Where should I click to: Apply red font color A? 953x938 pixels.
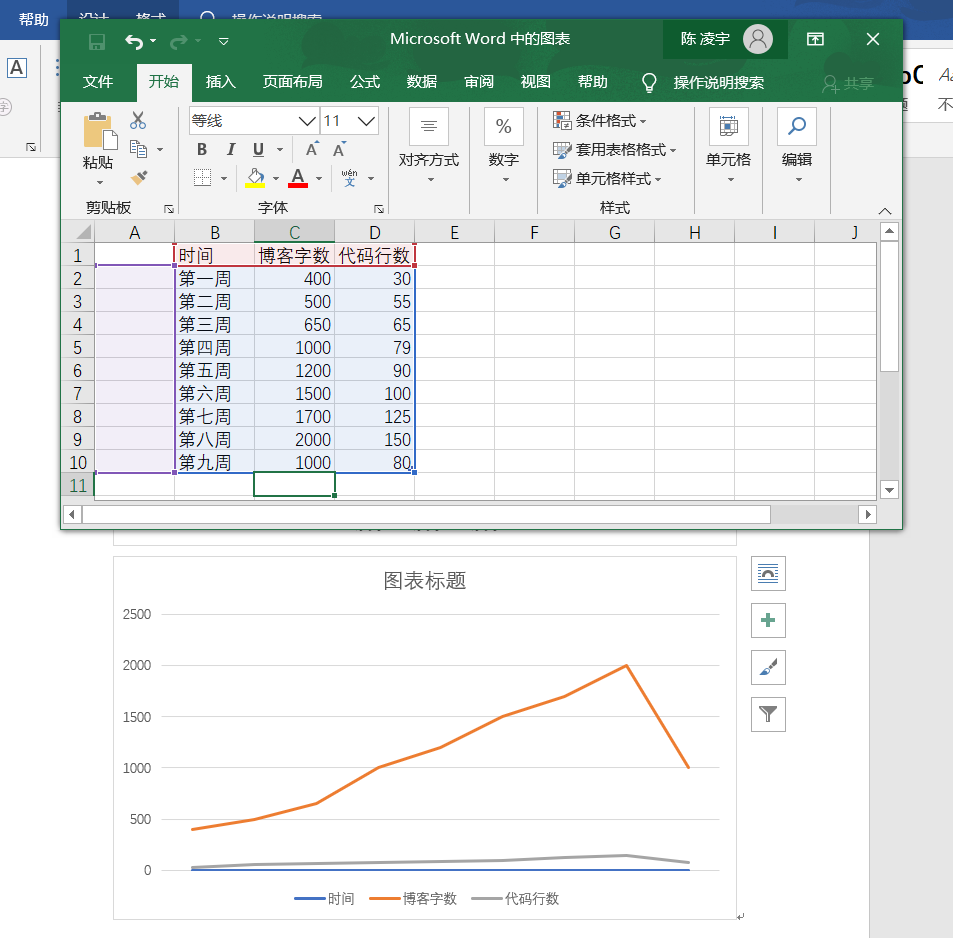pyautogui.click(x=298, y=178)
